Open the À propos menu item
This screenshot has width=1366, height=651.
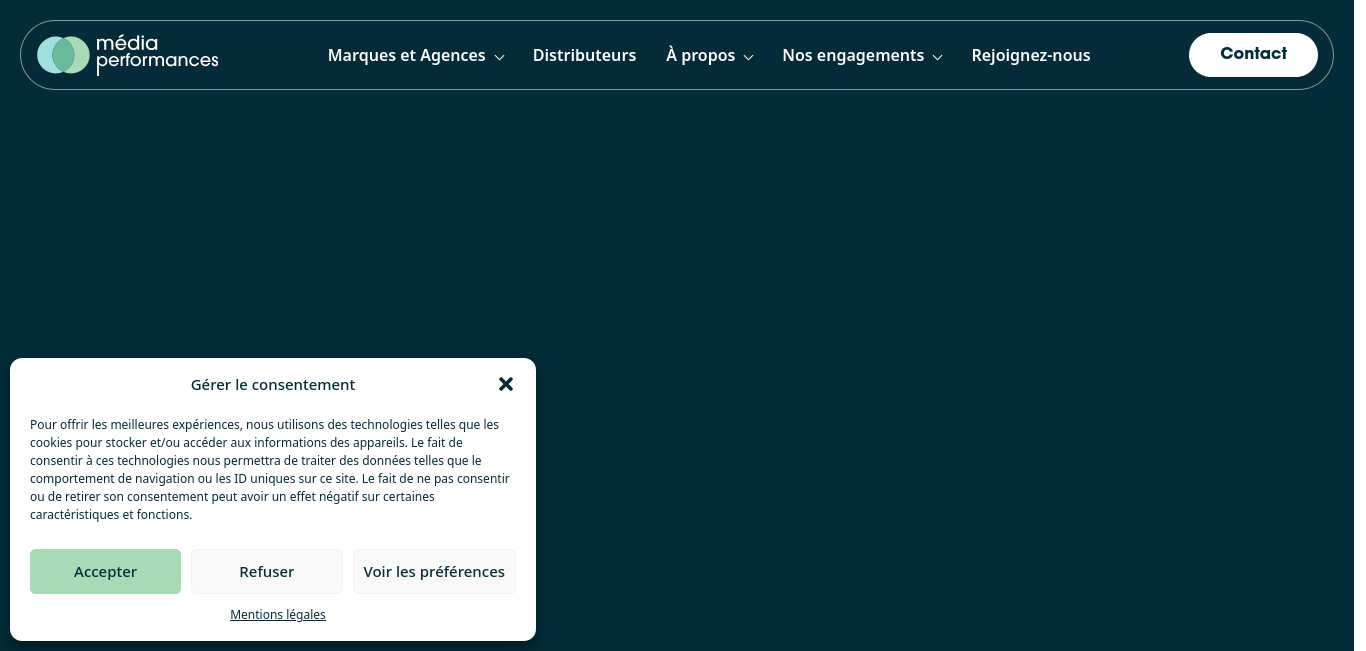coord(701,56)
